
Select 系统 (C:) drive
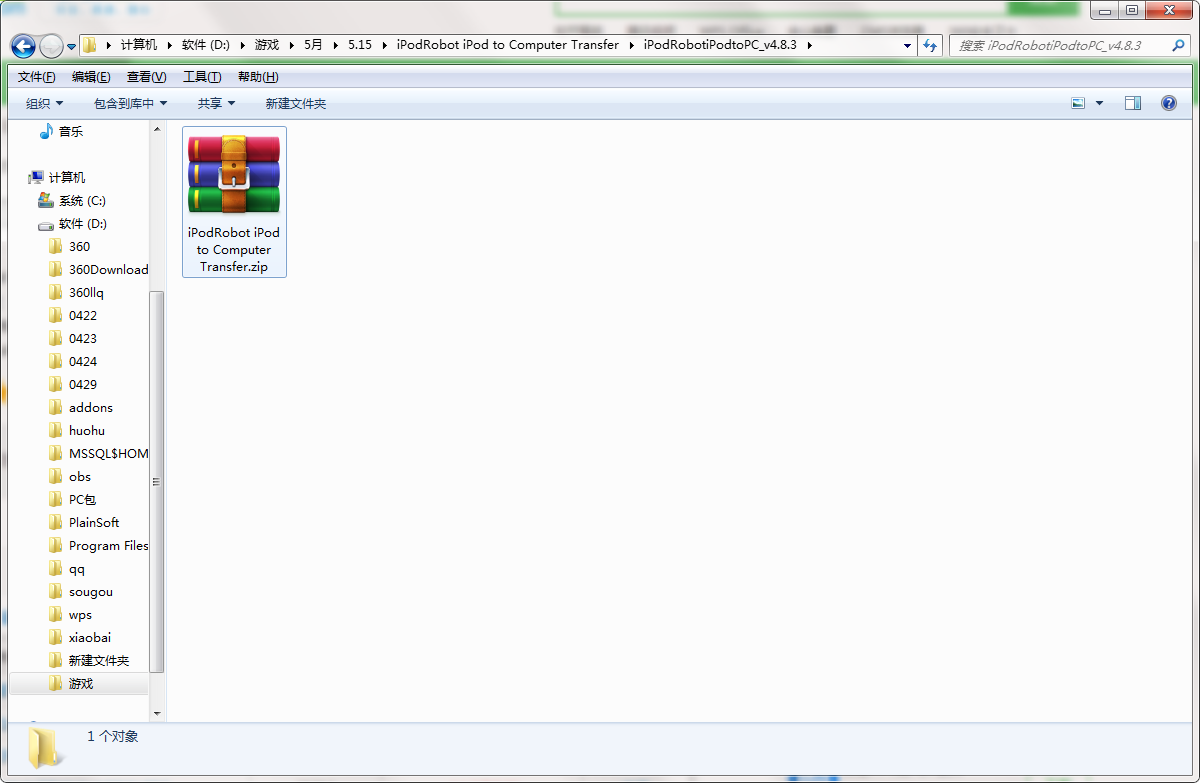point(82,200)
